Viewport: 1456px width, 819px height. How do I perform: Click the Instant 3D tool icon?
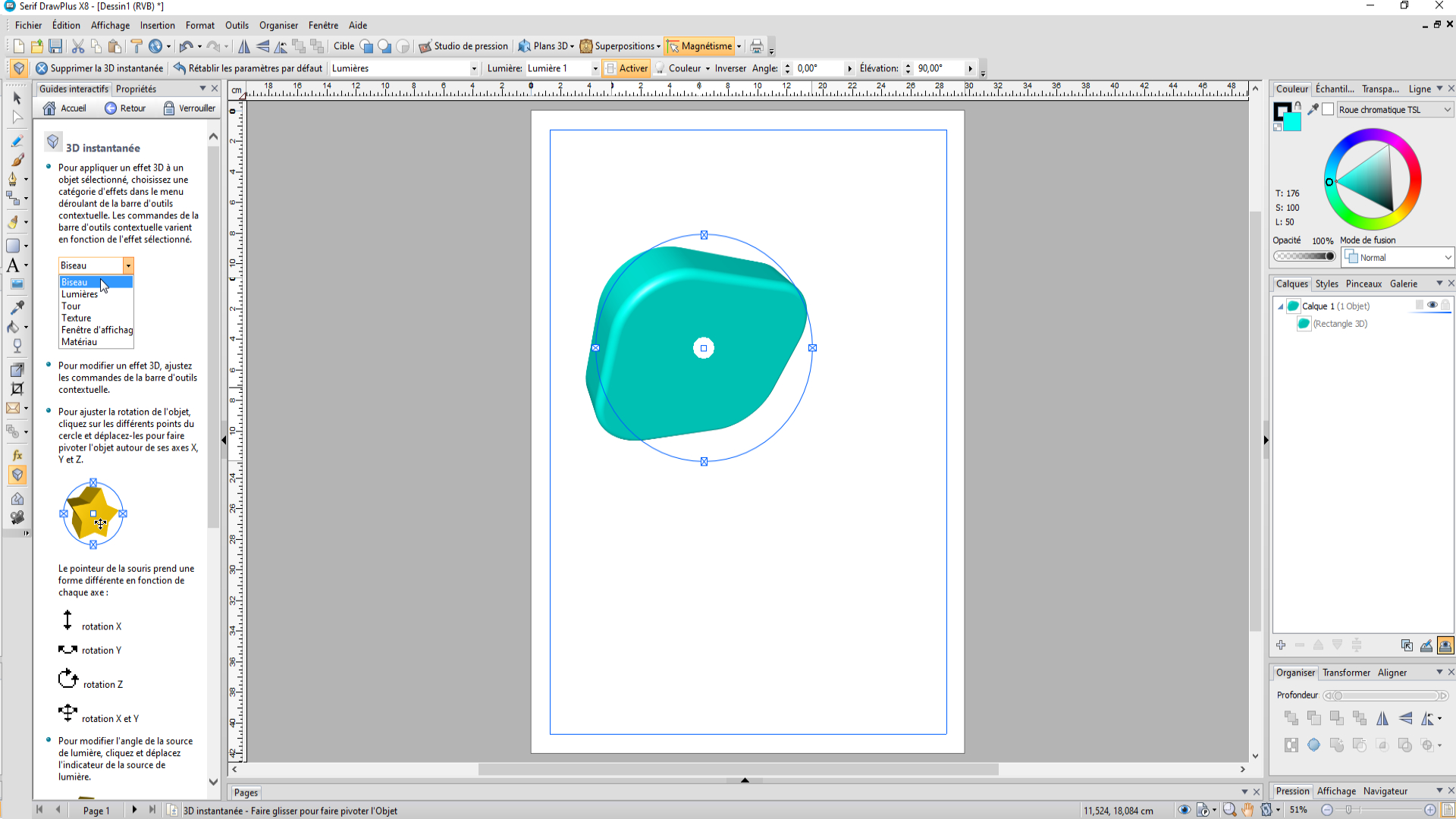[17, 475]
